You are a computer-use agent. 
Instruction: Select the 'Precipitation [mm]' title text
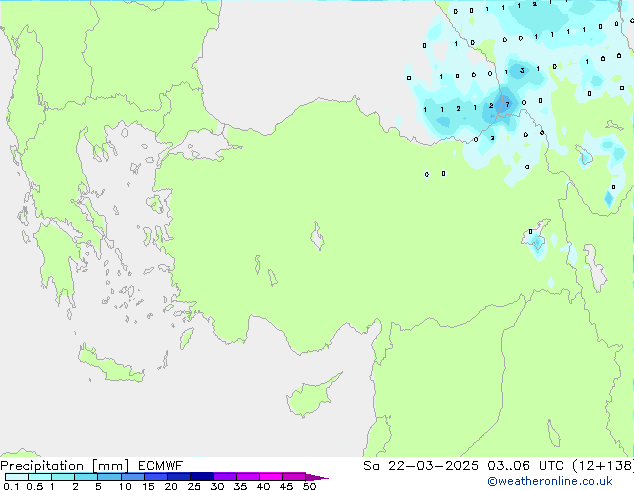[x=65, y=466]
